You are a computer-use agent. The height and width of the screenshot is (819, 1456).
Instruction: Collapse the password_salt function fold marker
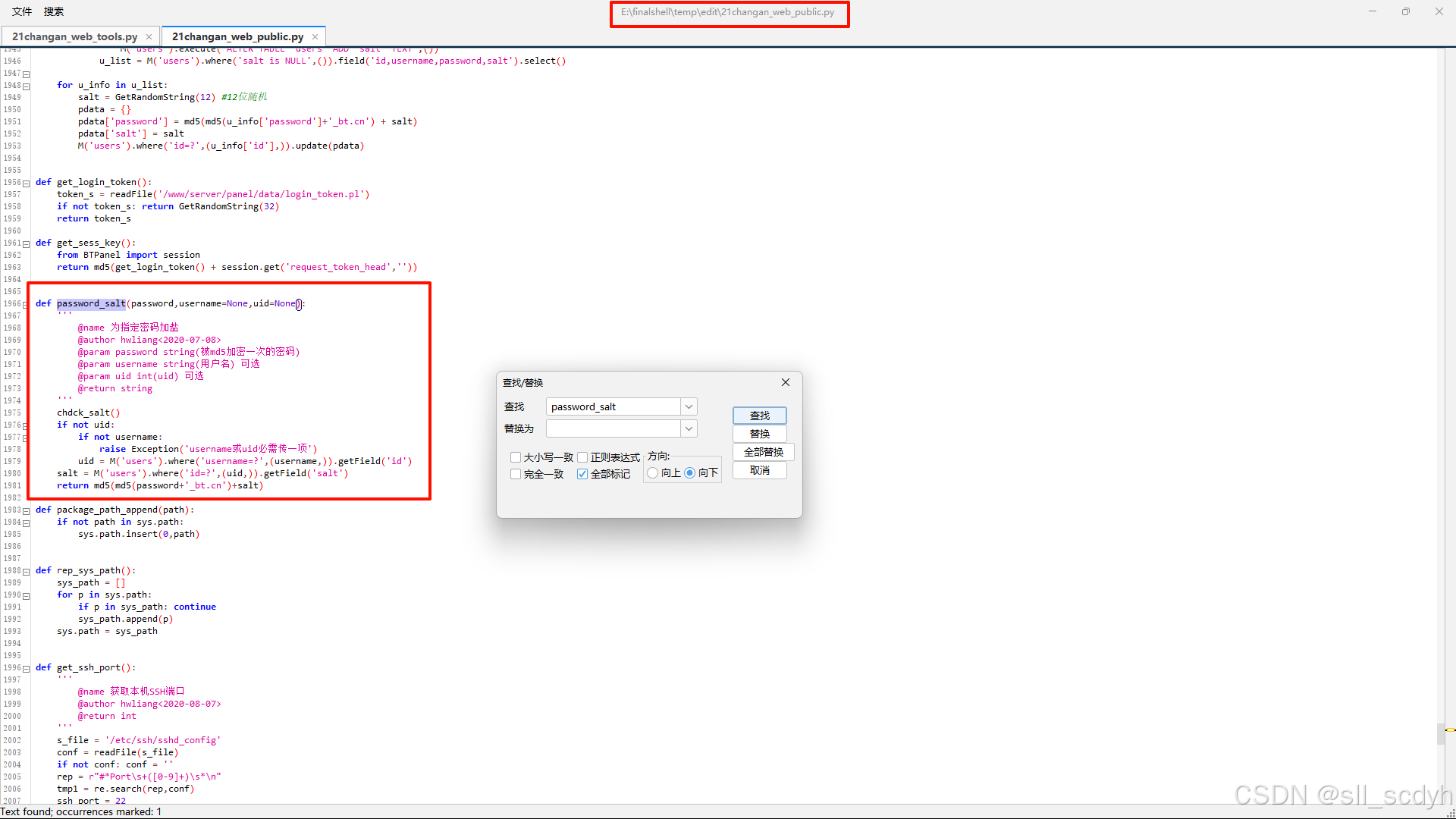(x=27, y=305)
